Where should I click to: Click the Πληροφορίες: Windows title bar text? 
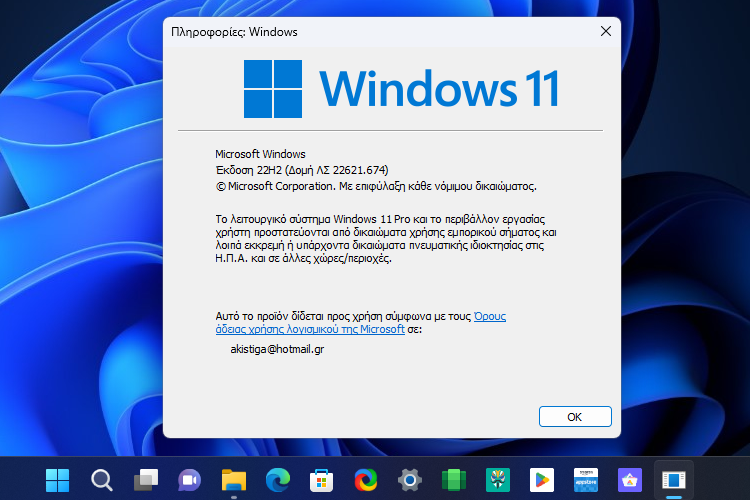(234, 32)
